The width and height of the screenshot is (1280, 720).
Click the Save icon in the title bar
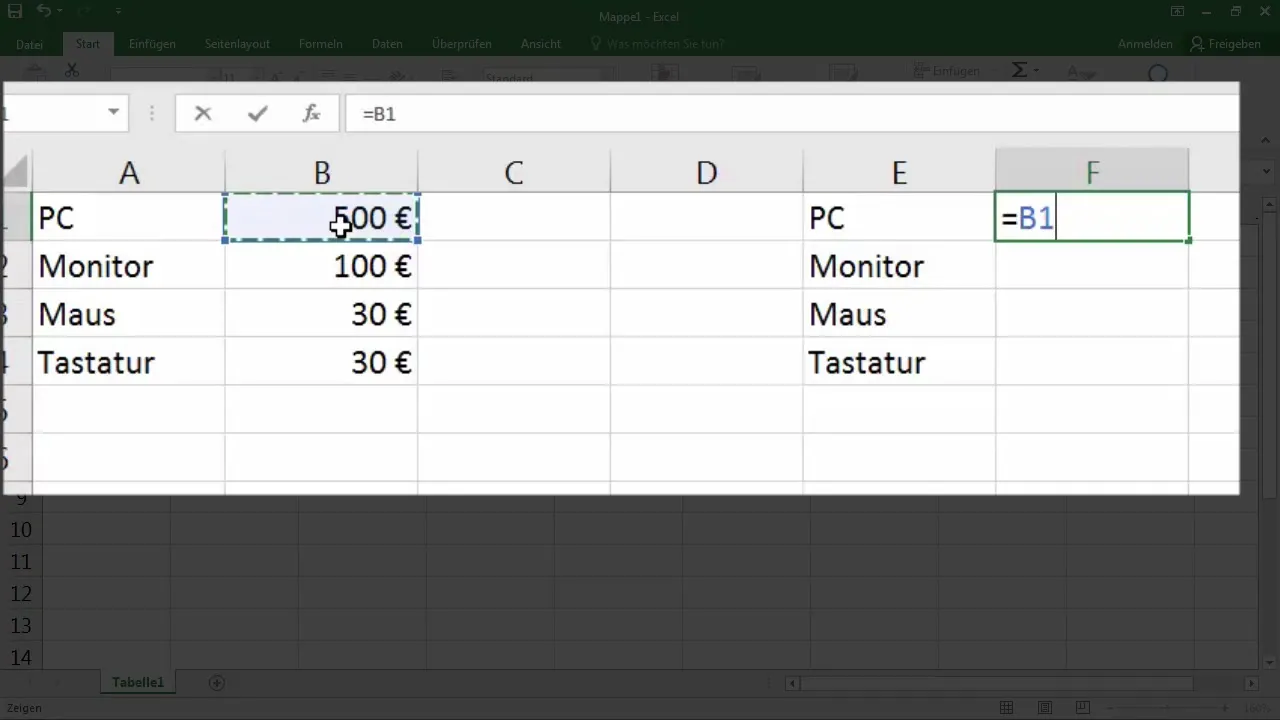pyautogui.click(x=15, y=12)
